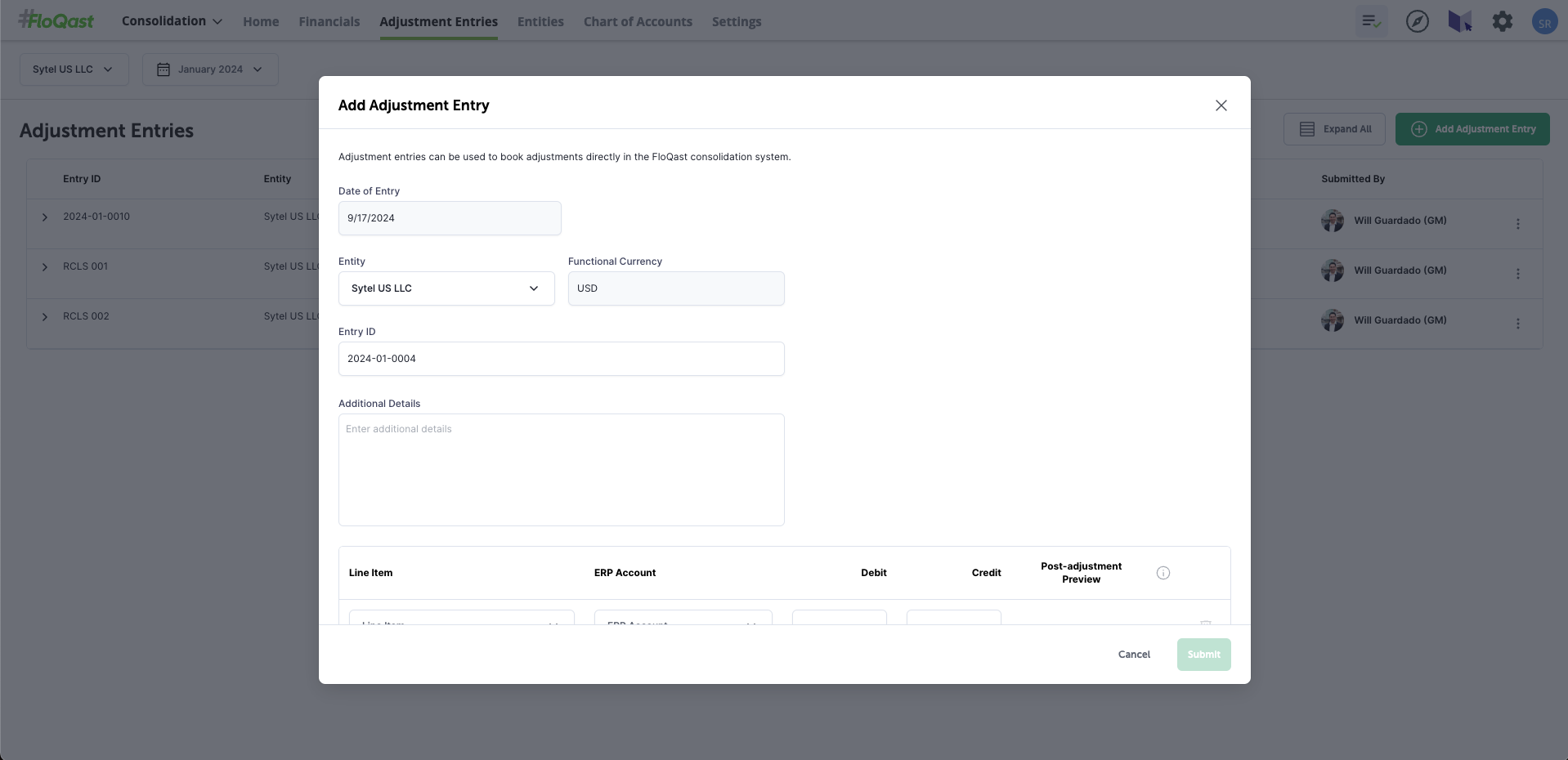Go to the Financials tab

[x=329, y=22]
